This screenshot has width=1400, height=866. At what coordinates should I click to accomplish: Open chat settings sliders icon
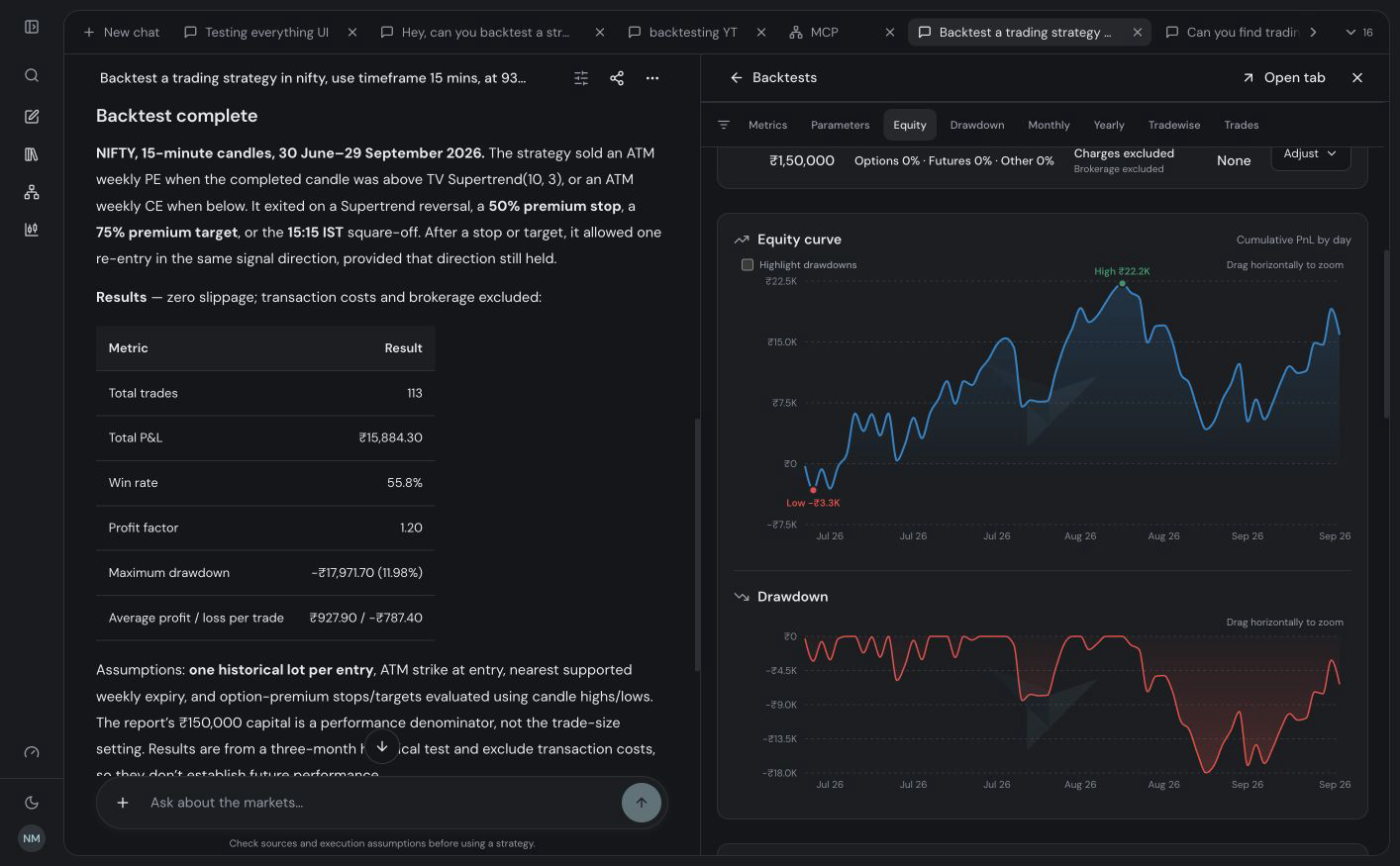click(x=581, y=78)
